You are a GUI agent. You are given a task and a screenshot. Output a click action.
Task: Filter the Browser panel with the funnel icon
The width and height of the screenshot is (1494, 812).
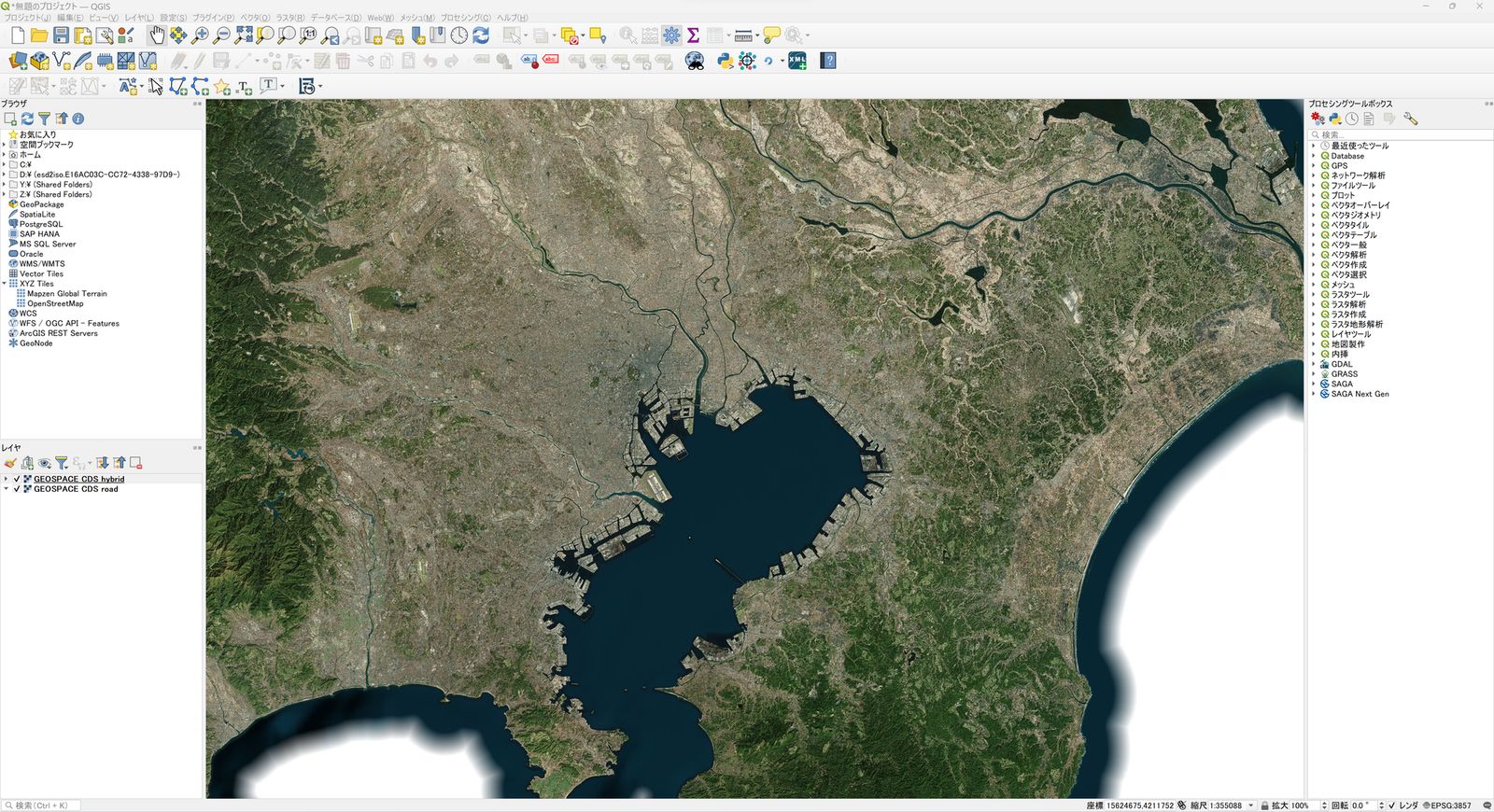point(44,119)
